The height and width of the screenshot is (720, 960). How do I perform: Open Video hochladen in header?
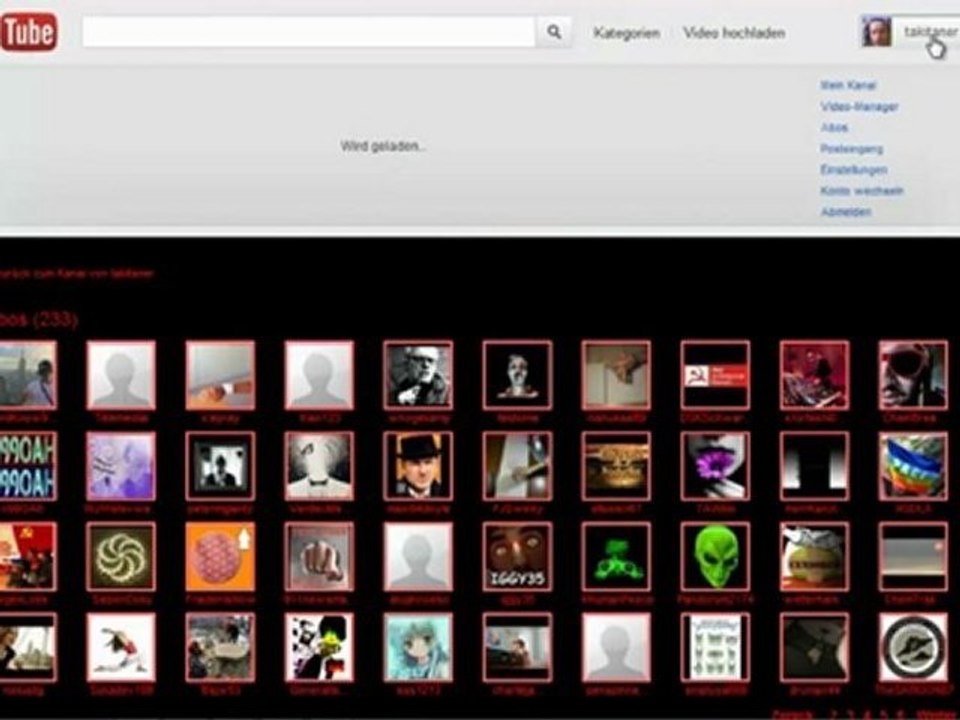coord(734,33)
